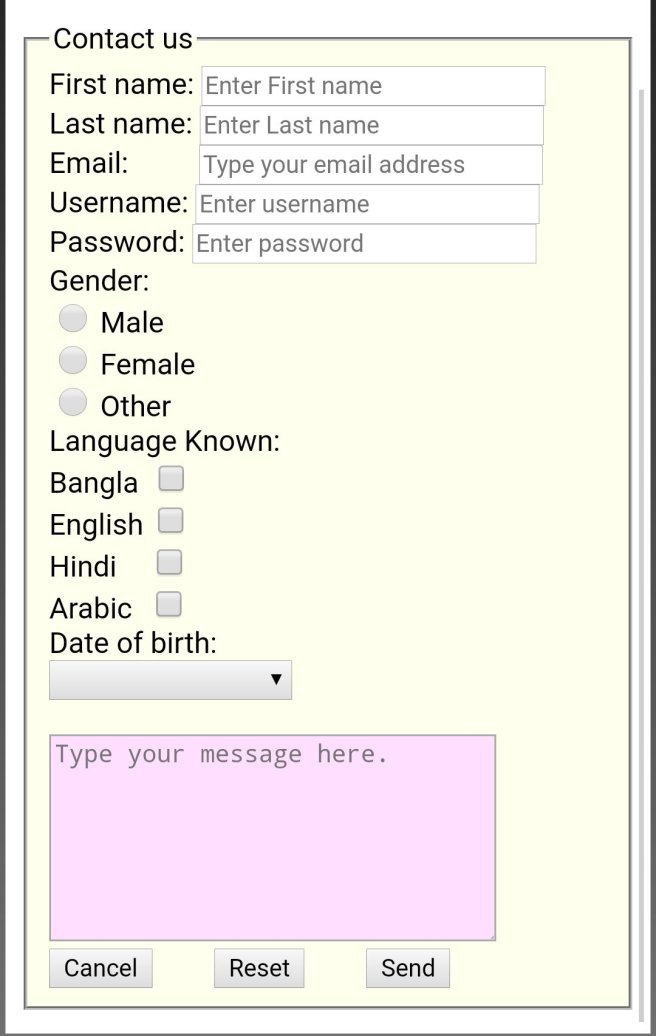
Task: Click the Email address field
Action: coord(370,165)
